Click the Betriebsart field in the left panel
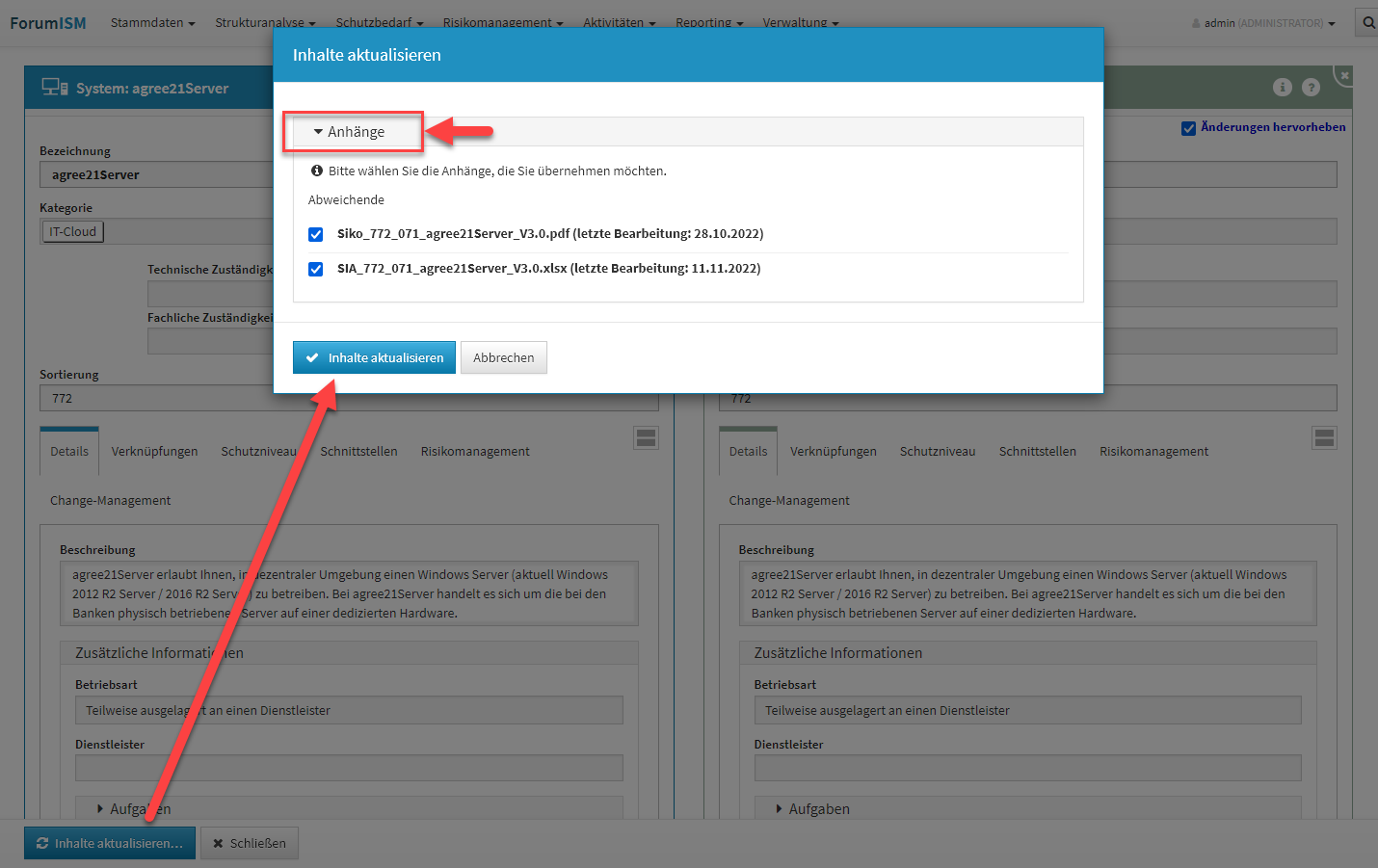This screenshot has width=1378, height=868. [349, 710]
